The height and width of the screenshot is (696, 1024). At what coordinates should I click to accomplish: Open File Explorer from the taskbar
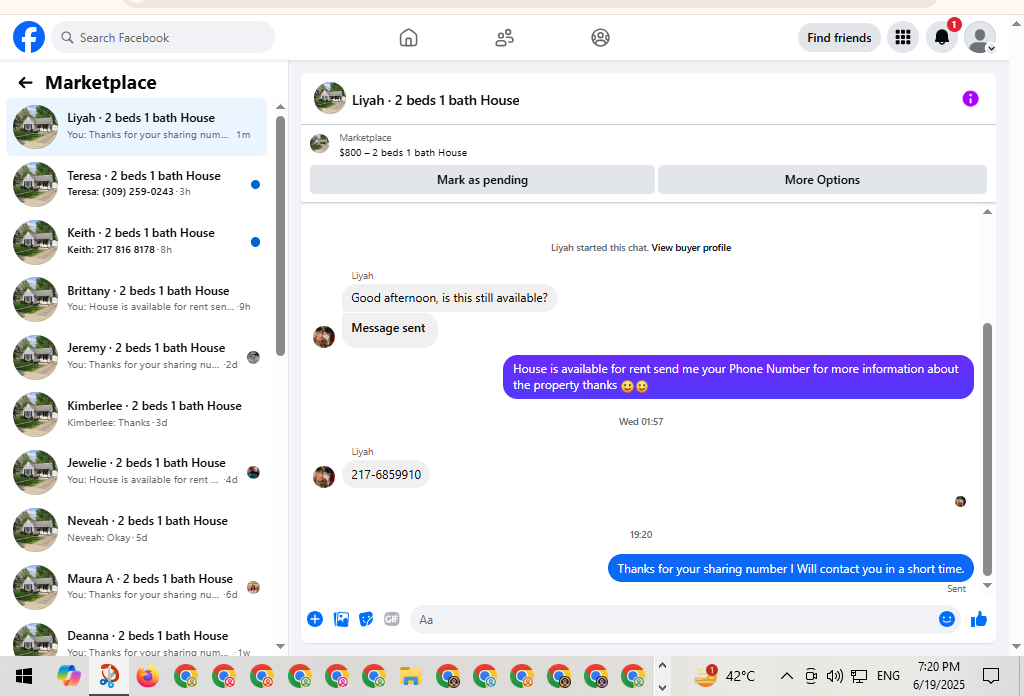click(x=410, y=676)
